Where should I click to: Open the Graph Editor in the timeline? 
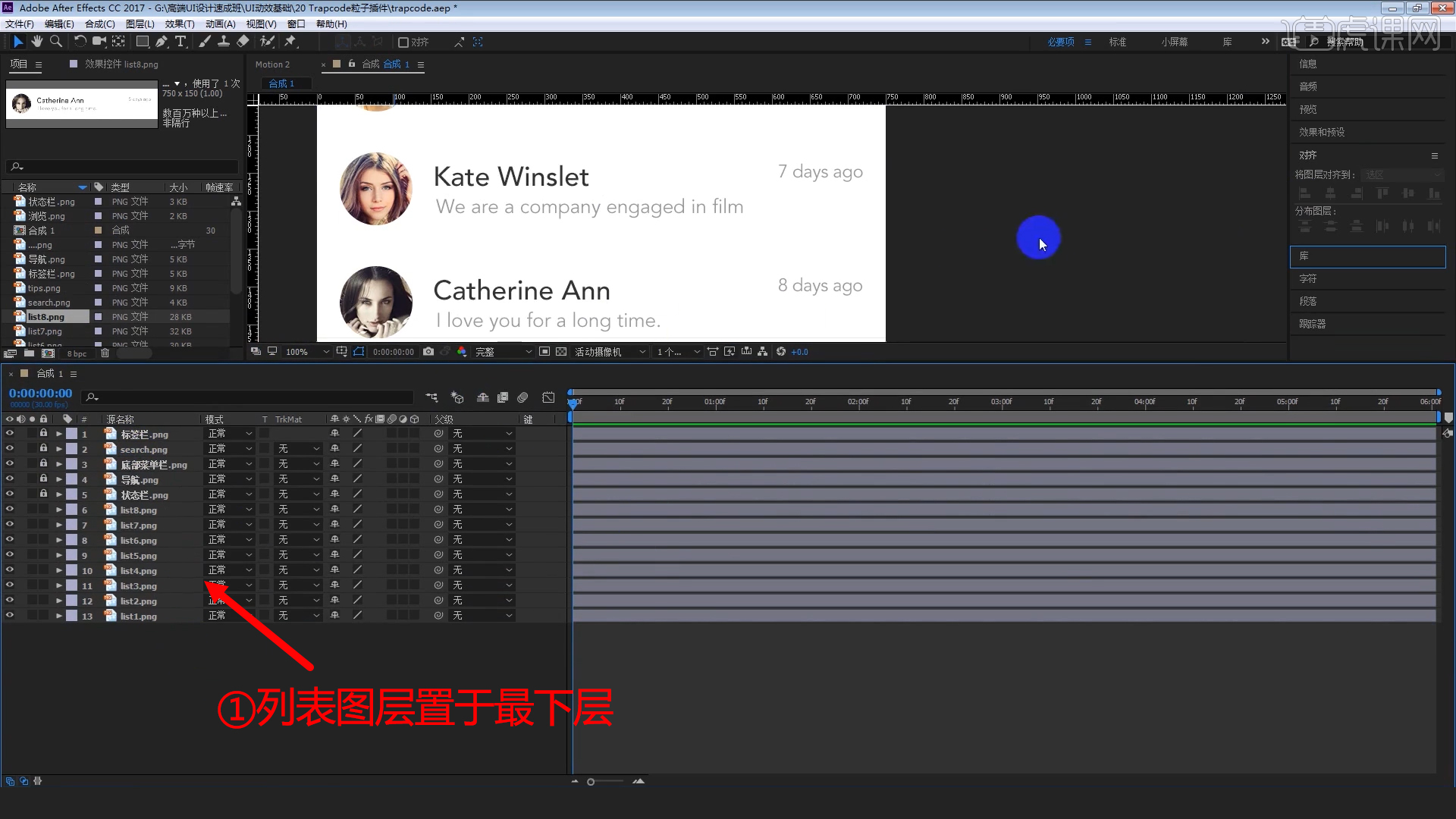click(x=548, y=397)
